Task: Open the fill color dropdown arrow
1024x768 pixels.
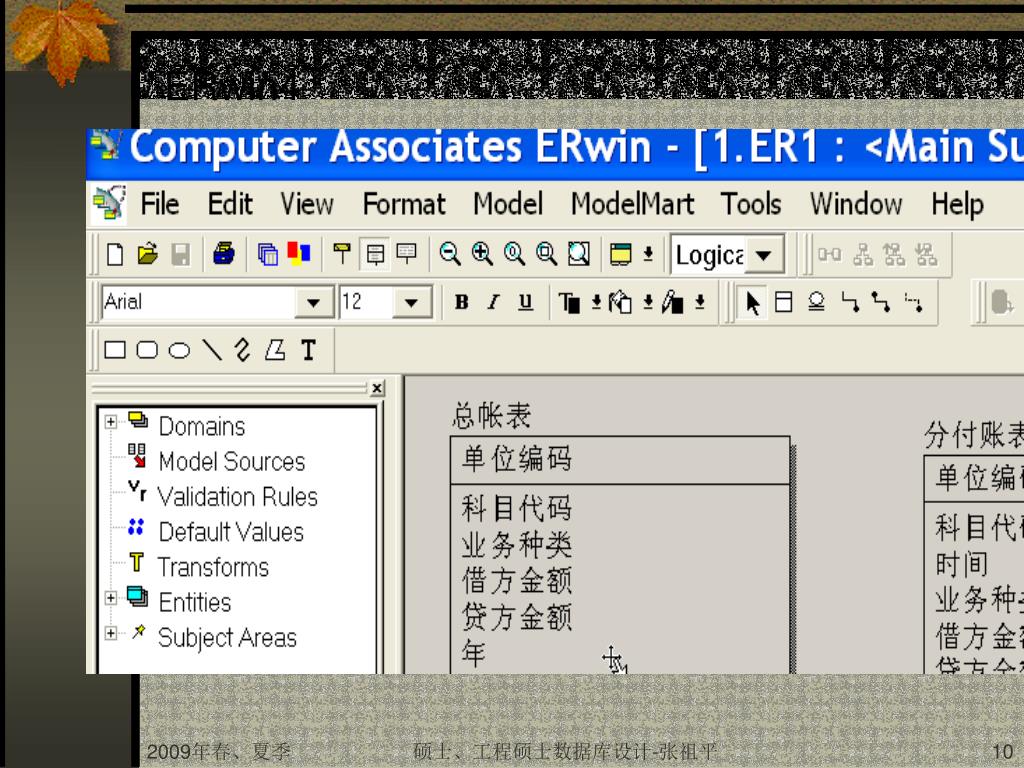Action: pyautogui.click(x=648, y=302)
